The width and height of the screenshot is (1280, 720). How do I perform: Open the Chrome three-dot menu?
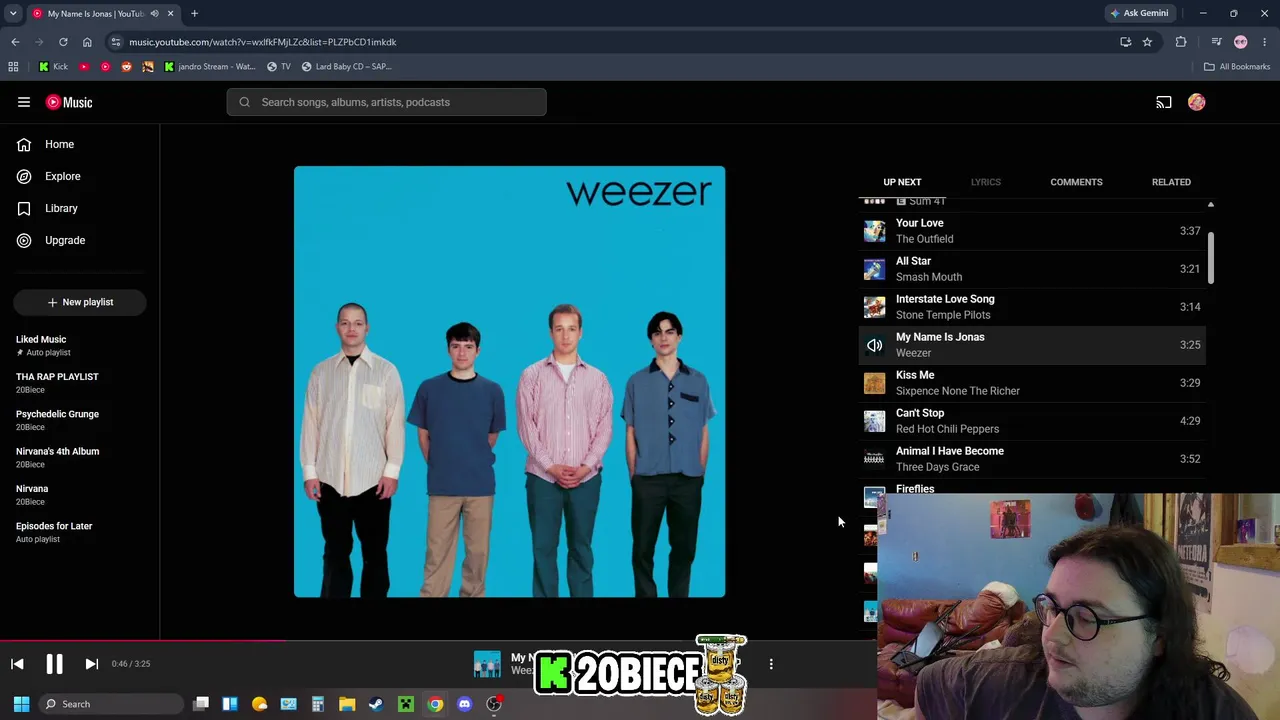tap(1265, 42)
